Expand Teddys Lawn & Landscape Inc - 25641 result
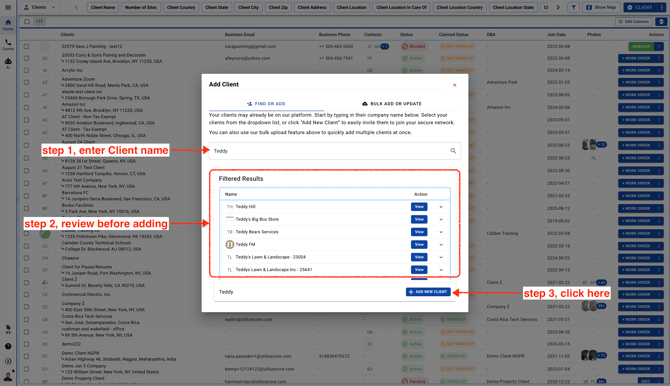Viewport: 670px width, 386px height. [441, 270]
